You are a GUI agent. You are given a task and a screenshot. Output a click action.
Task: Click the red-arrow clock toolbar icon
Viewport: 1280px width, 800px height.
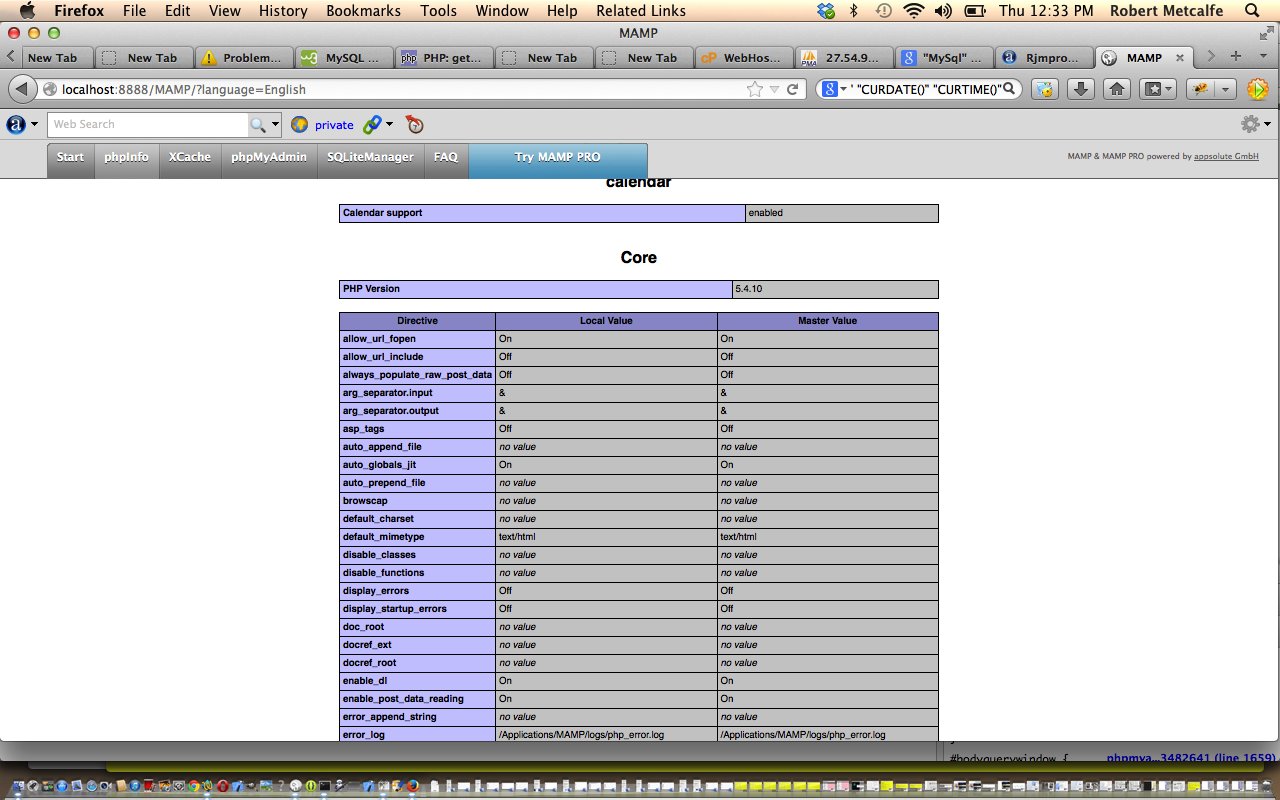(415, 124)
